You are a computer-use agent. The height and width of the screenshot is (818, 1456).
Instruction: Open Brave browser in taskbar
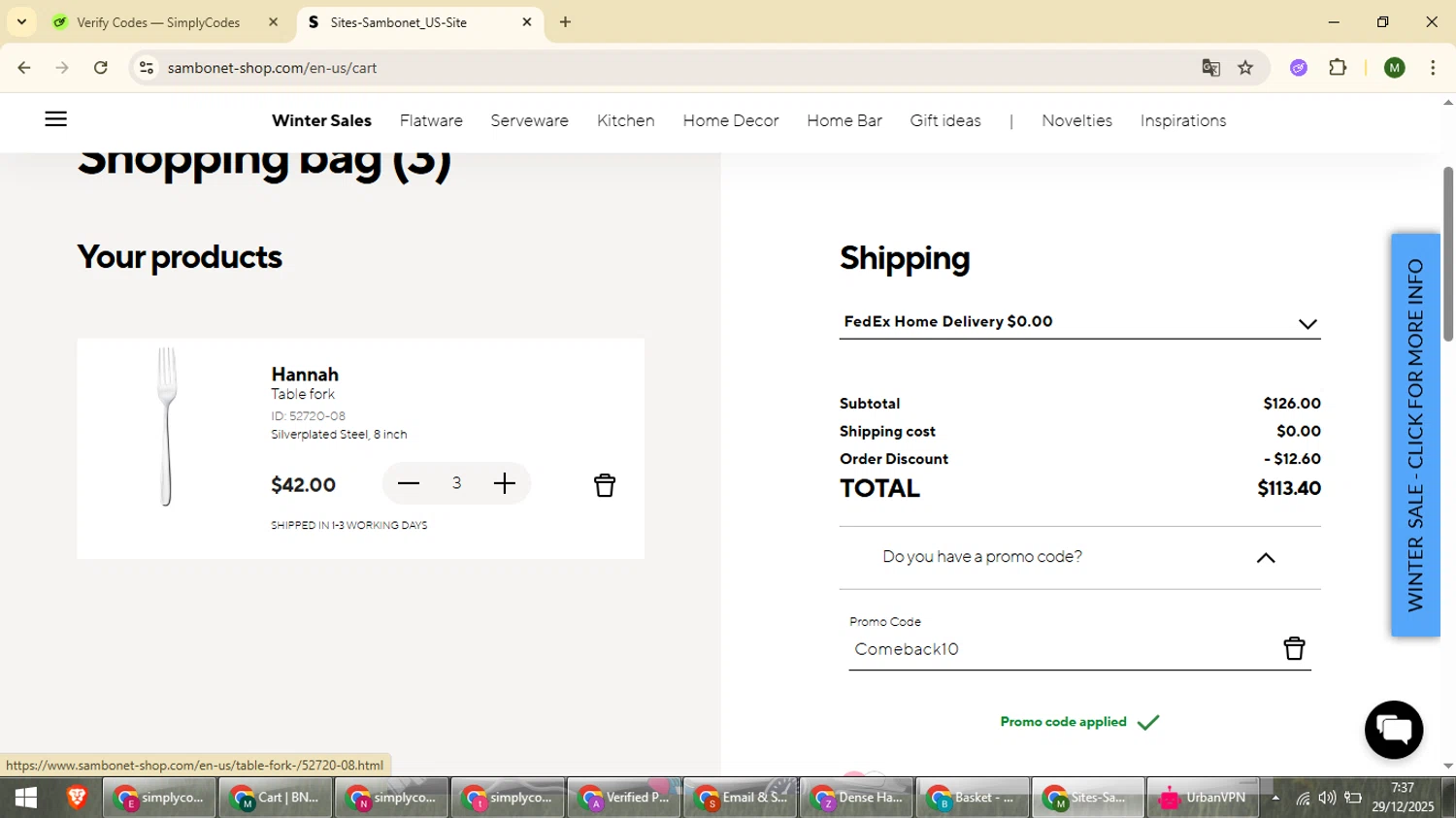[x=77, y=798]
